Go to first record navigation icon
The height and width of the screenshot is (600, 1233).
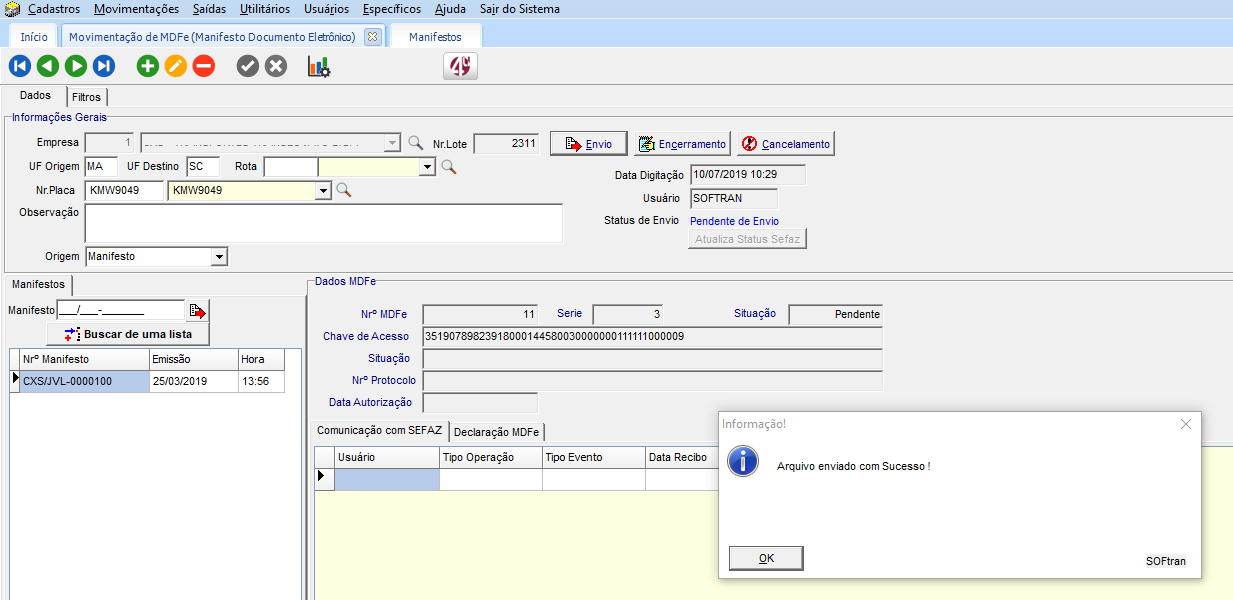pyautogui.click(x=20, y=67)
